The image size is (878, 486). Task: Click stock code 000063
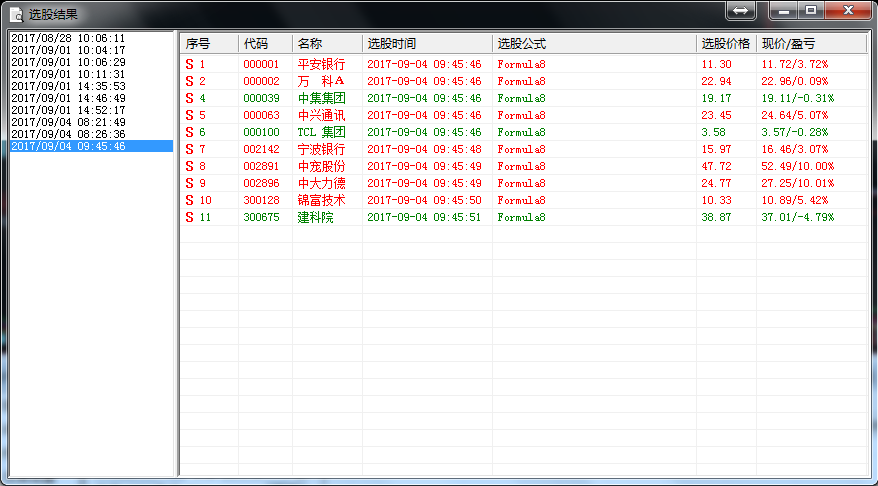pos(261,115)
